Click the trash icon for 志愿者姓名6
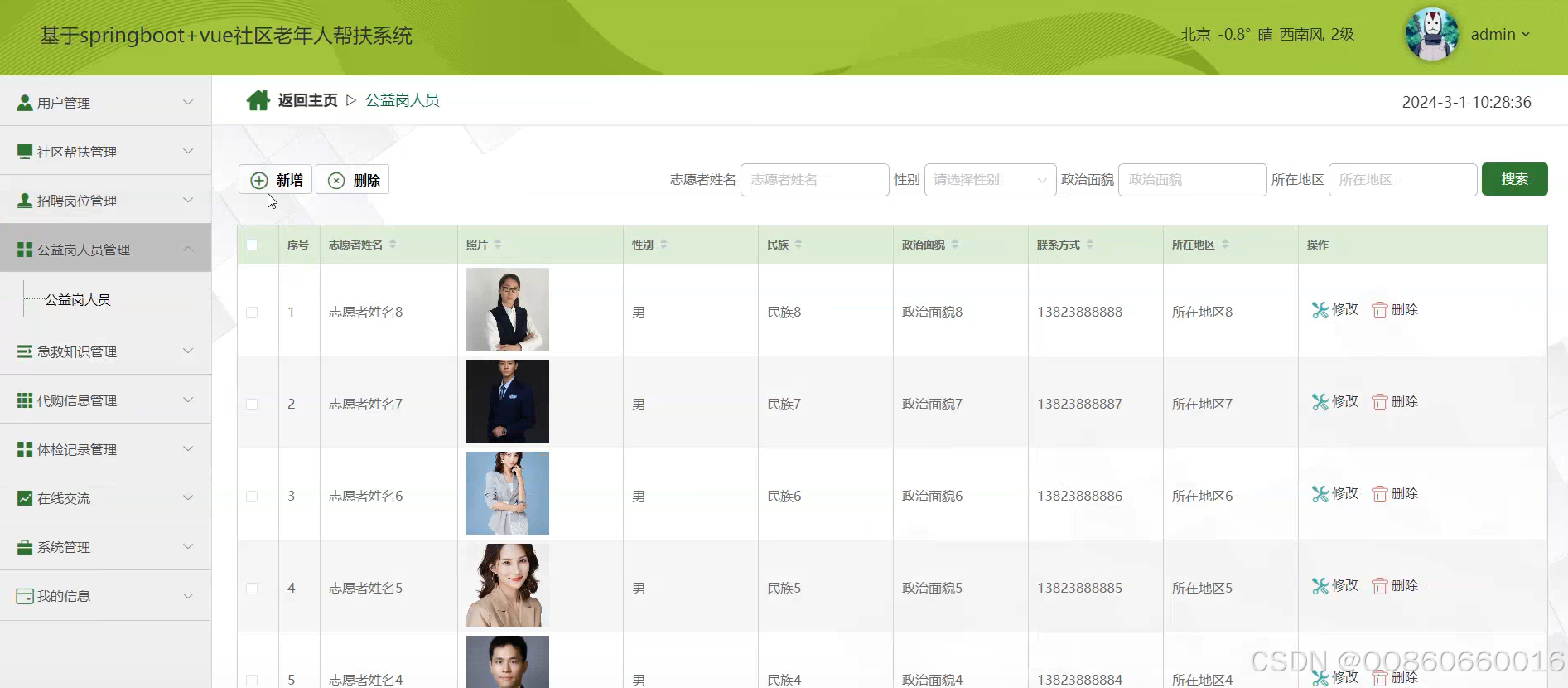The image size is (1568, 688). click(x=1379, y=494)
